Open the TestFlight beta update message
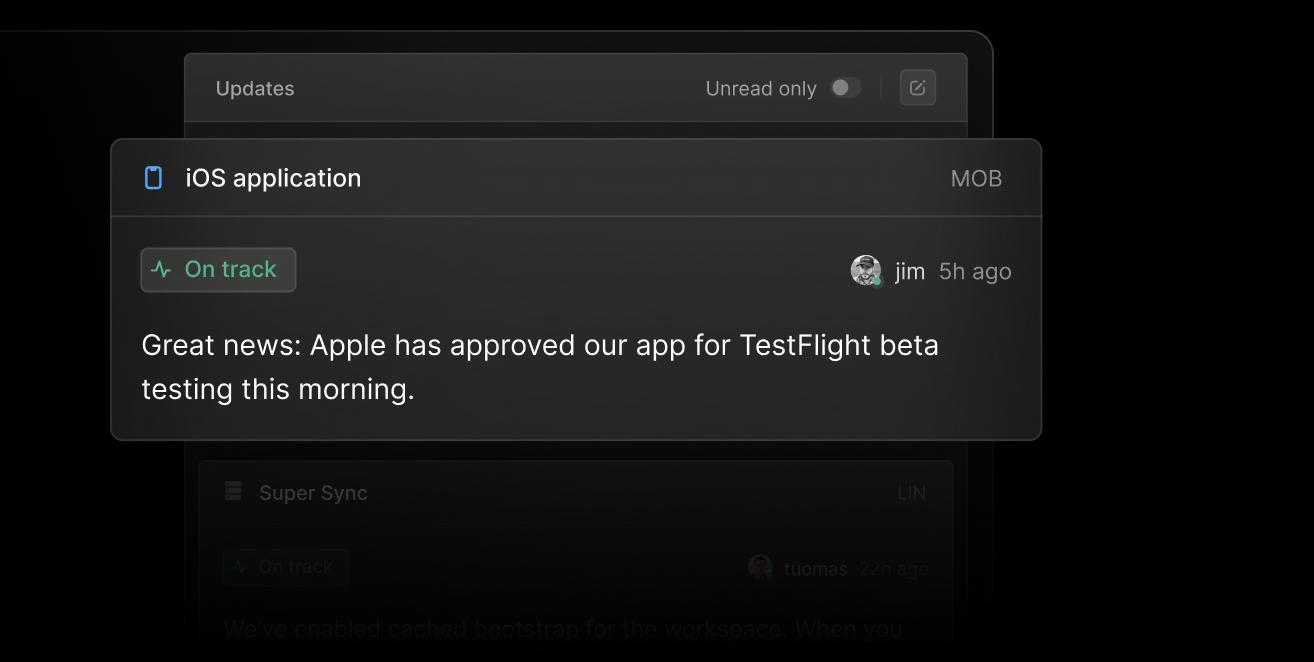This screenshot has height=662, width=1314. [x=540, y=367]
